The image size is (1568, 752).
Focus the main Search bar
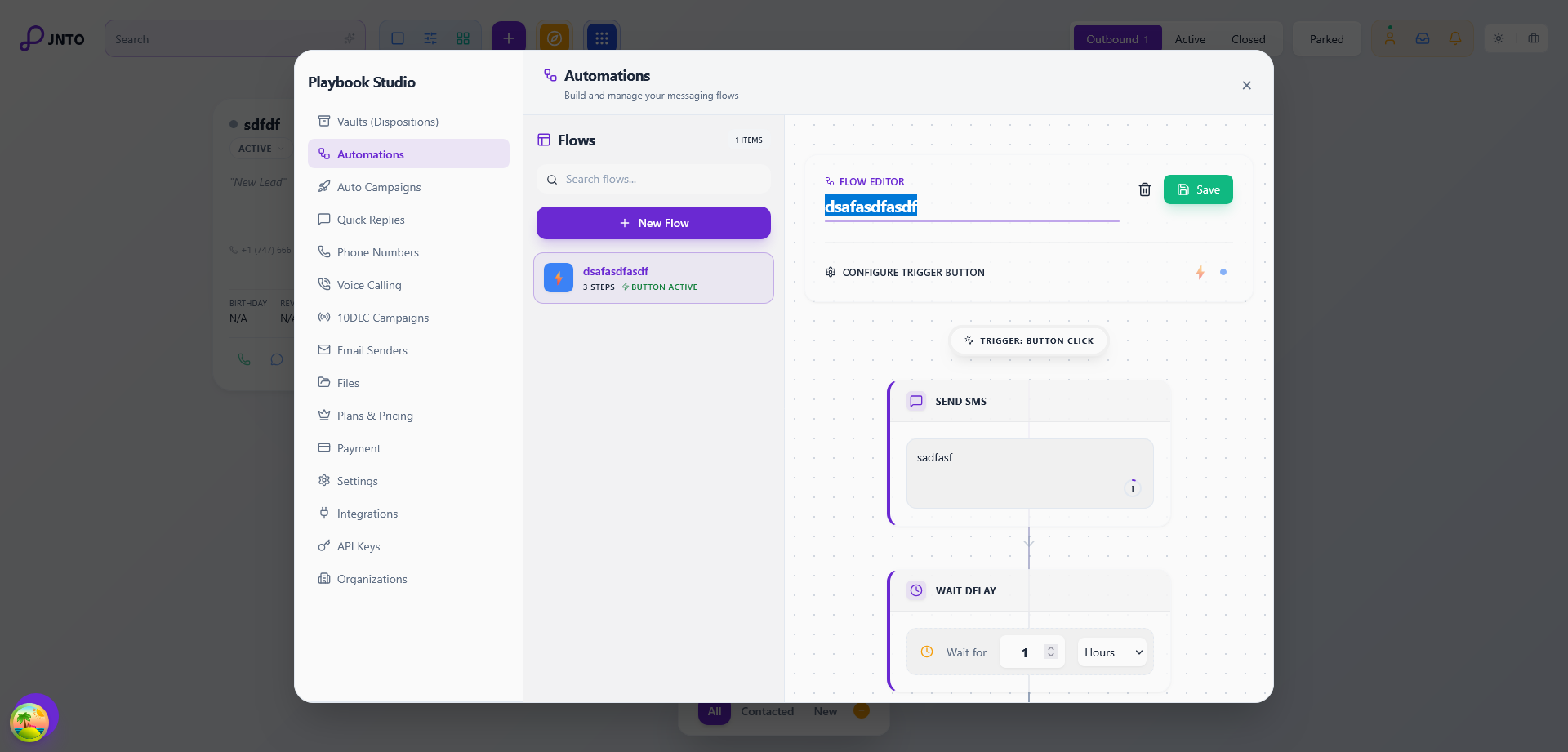(x=235, y=38)
